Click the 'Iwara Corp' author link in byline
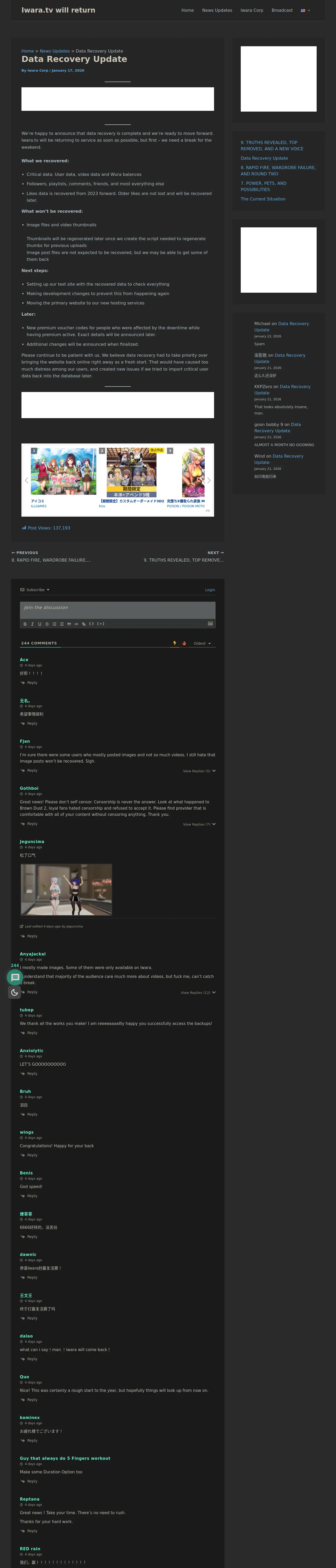336x1568 pixels. [x=38, y=71]
